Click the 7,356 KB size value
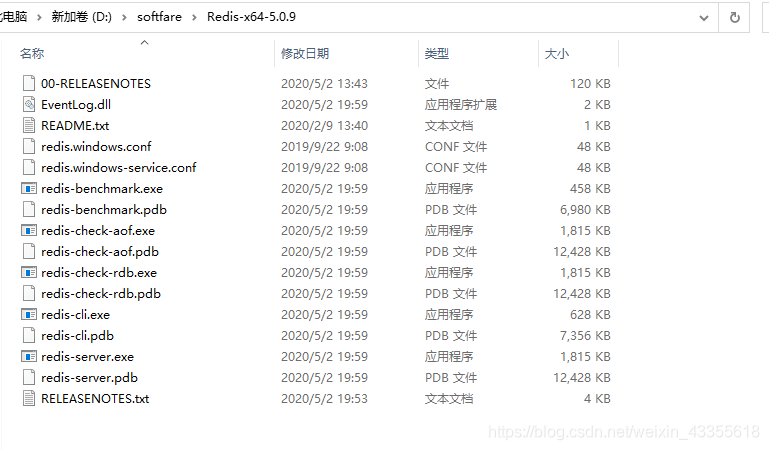Image resolution: width=769 pixels, height=450 pixels. (x=585, y=336)
